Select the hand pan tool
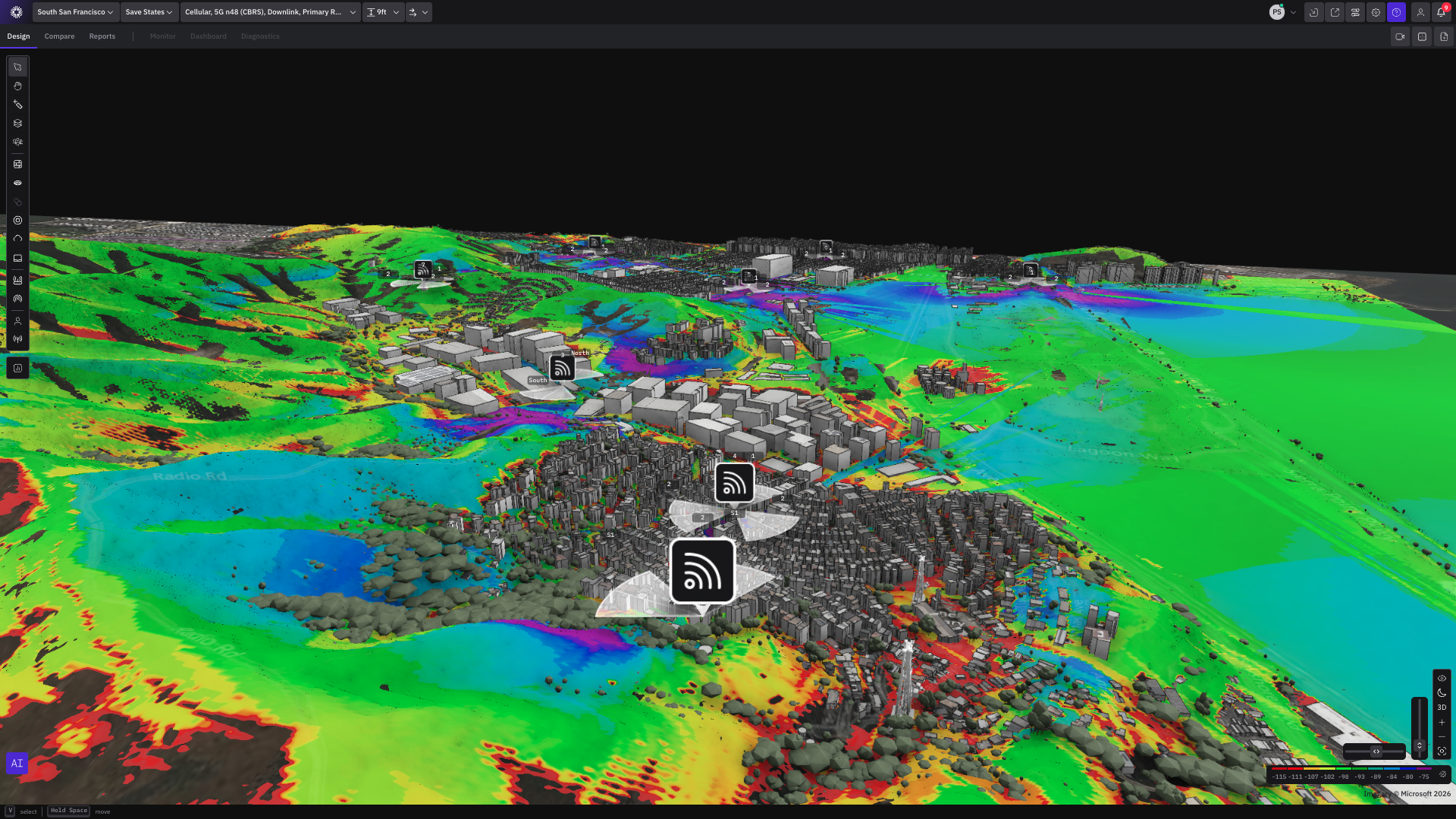 coord(17,86)
